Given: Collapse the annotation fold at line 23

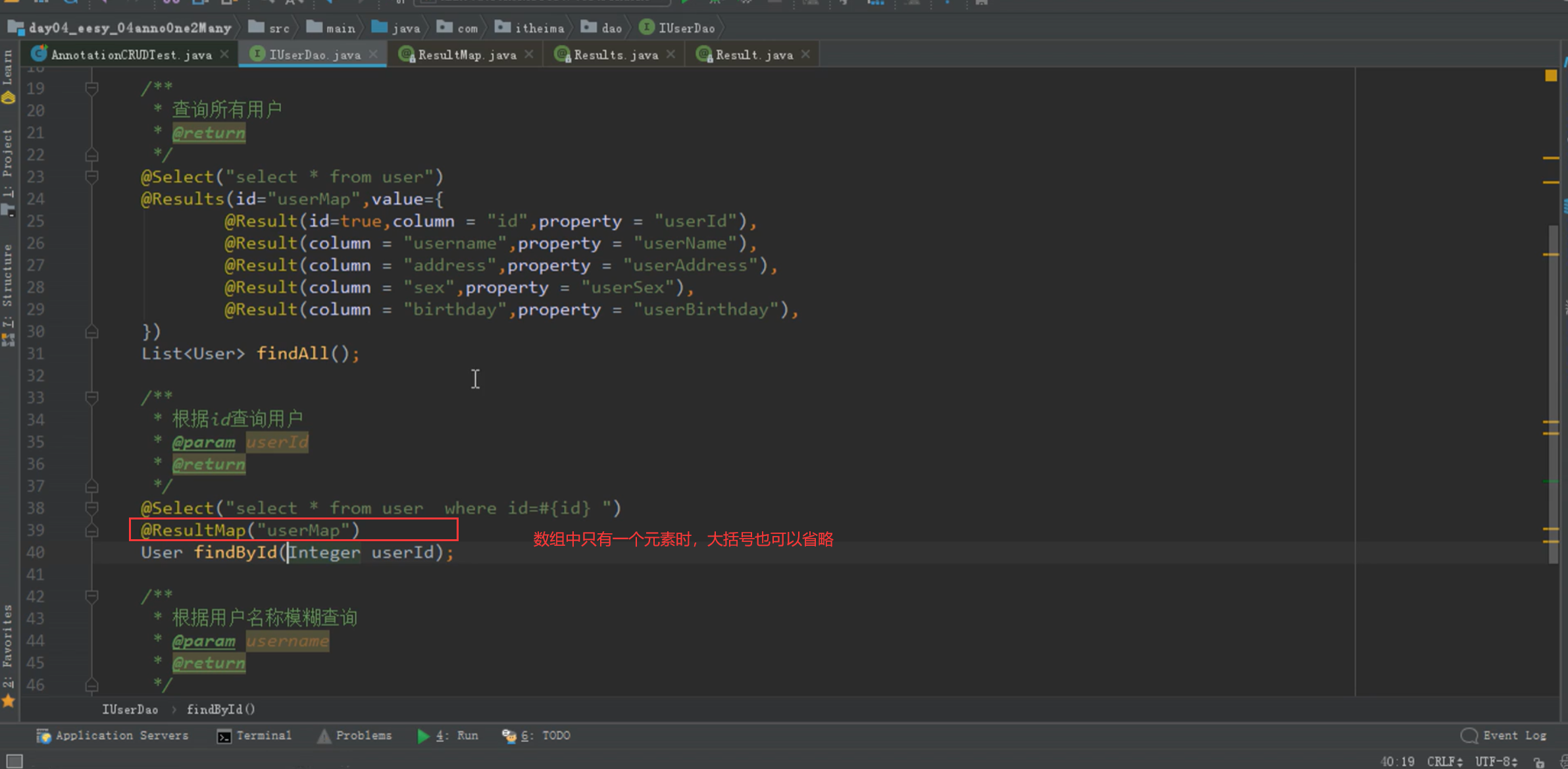Looking at the screenshot, I should coord(92,176).
